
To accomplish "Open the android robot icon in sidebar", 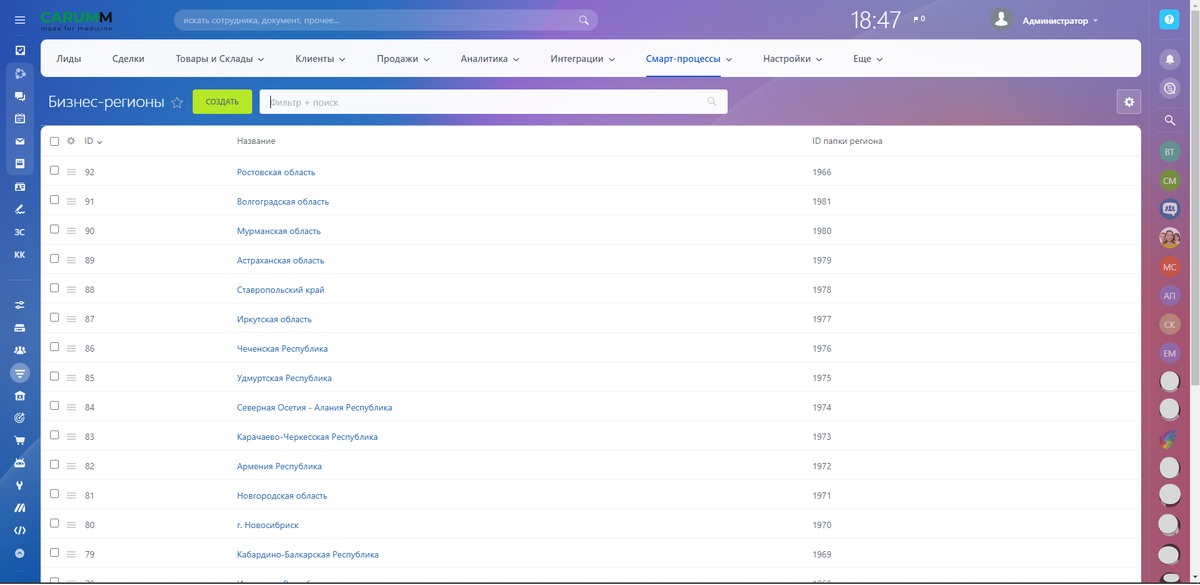I will [x=20, y=462].
